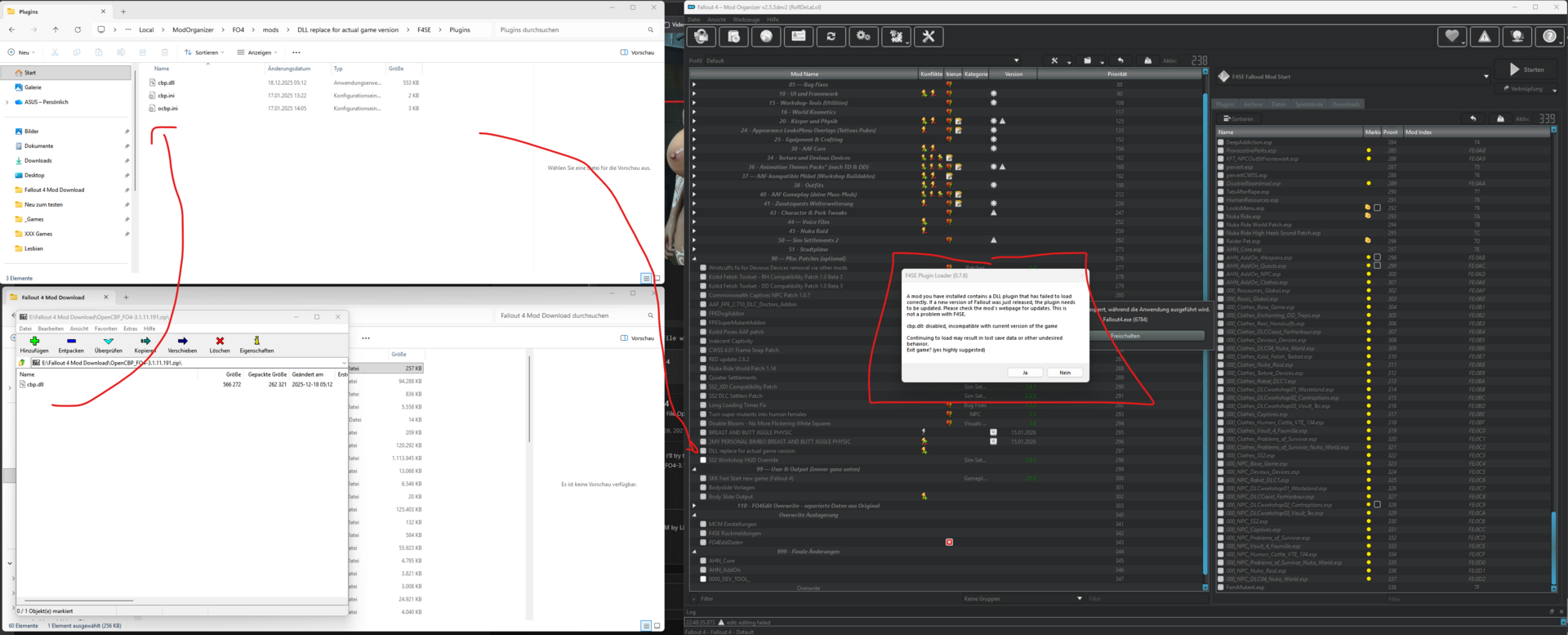1568x635 pixels.
Task: Click details view icon at Plugins window bottom
Action: 646,279
